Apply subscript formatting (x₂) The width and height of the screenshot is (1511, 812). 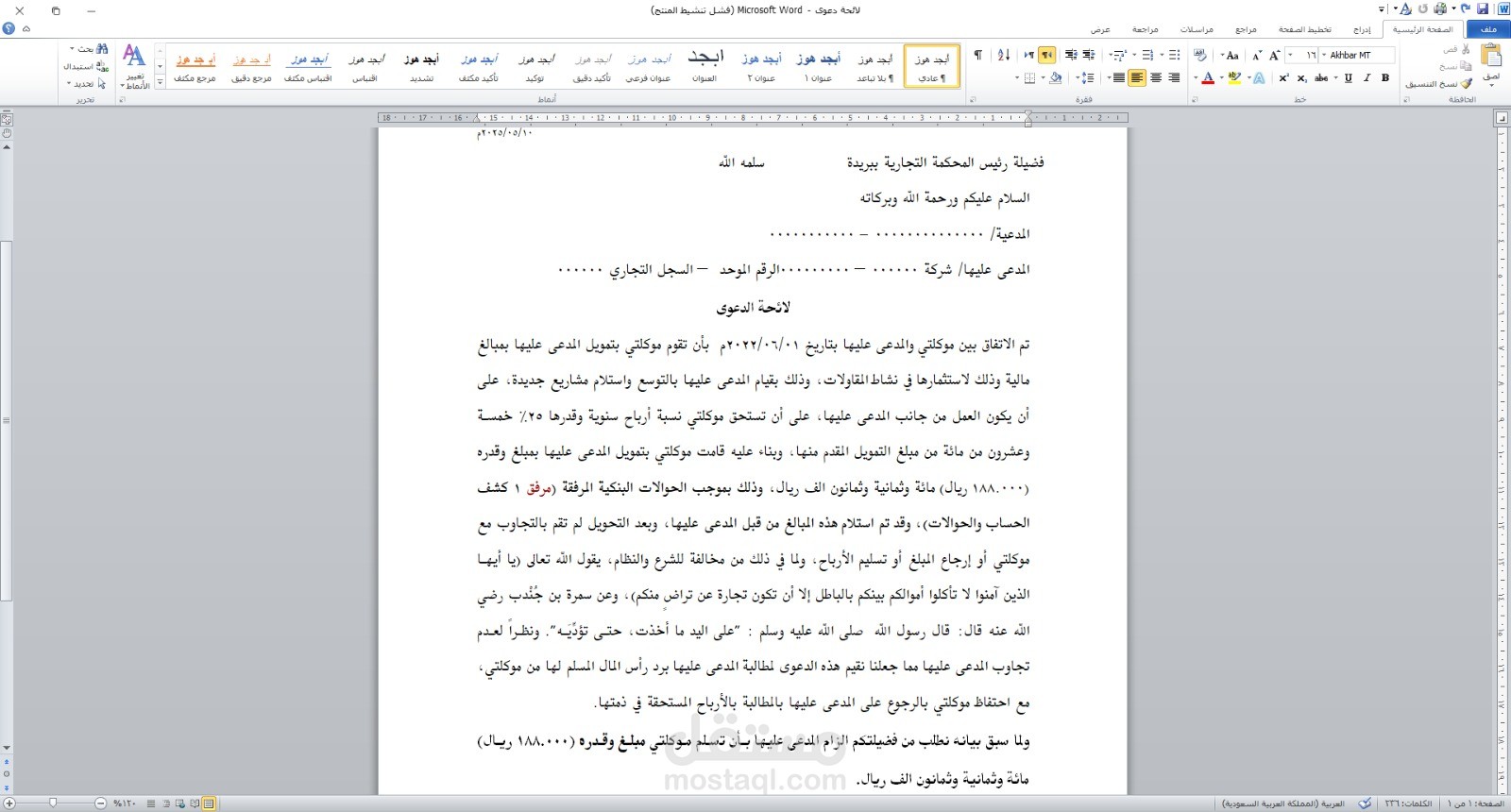click(1301, 77)
